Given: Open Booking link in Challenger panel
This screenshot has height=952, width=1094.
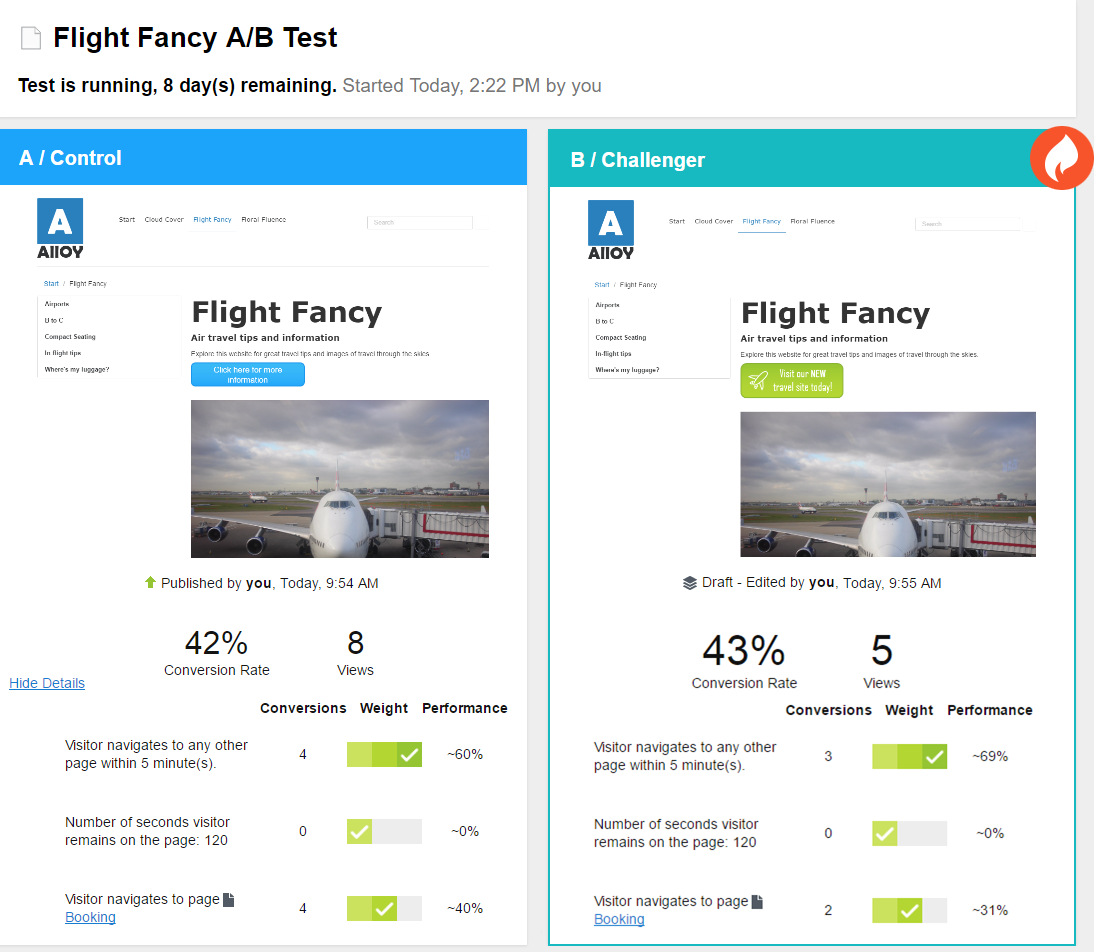Looking at the screenshot, I should (619, 919).
